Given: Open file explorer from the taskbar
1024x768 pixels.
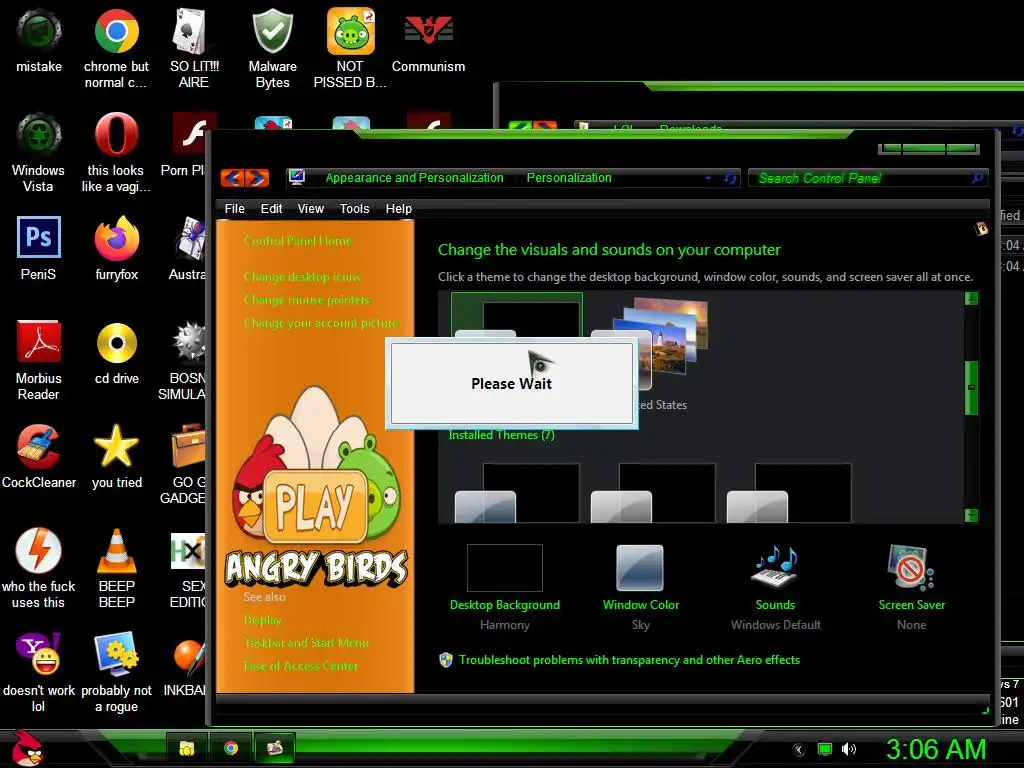Looking at the screenshot, I should click(187, 748).
